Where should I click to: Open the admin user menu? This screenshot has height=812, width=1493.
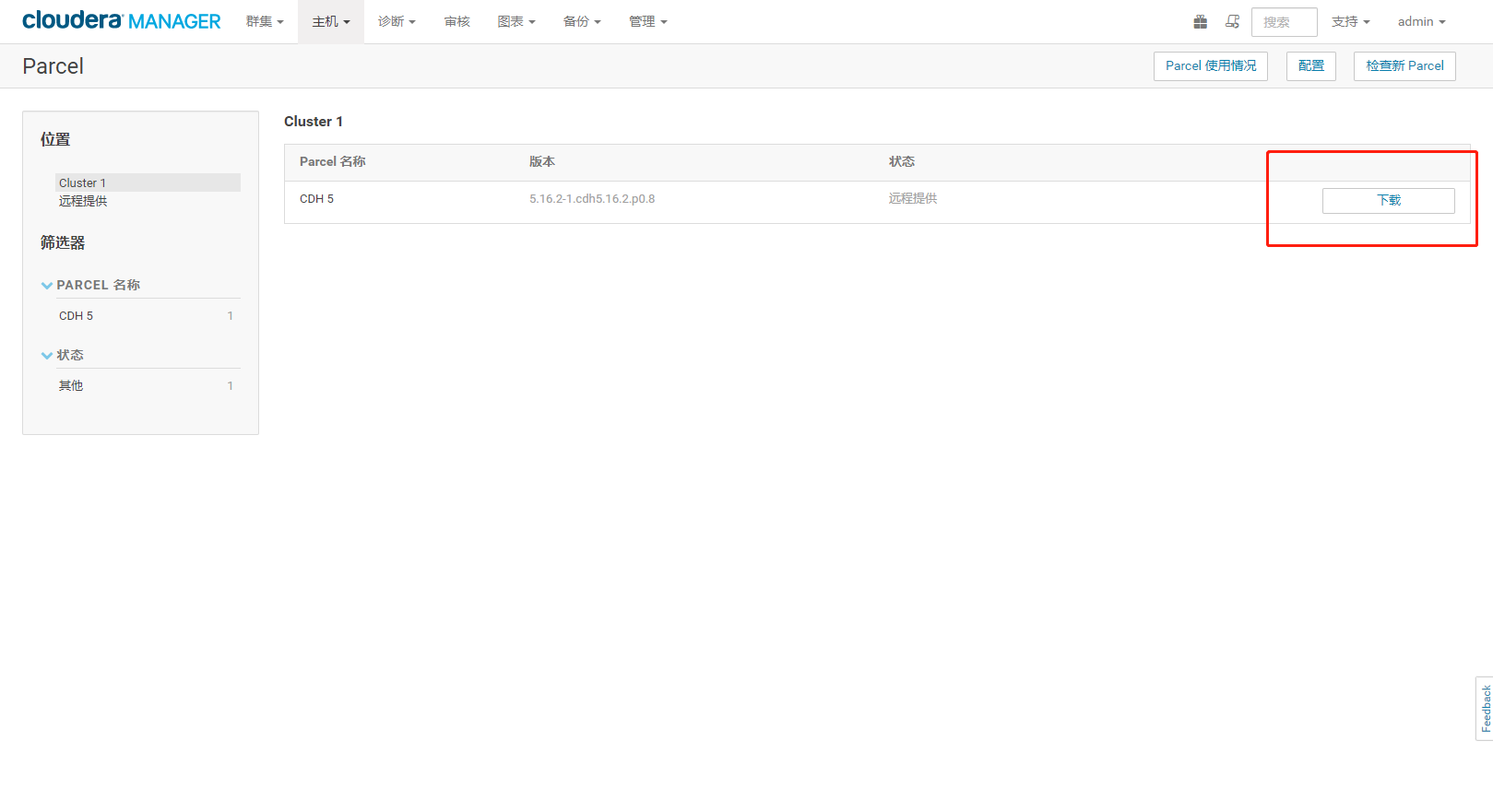(x=1421, y=21)
